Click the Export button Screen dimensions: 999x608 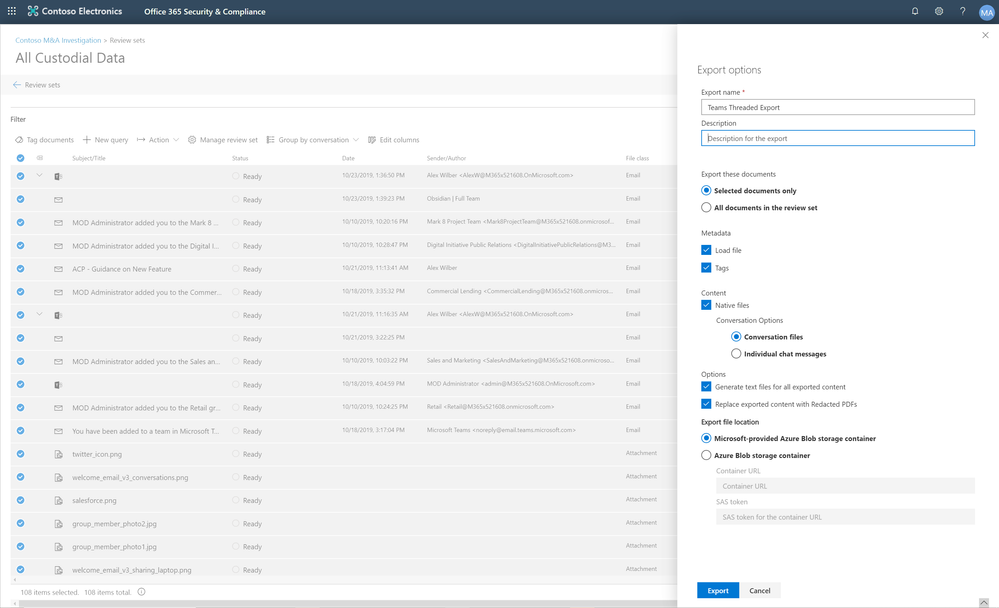718,590
